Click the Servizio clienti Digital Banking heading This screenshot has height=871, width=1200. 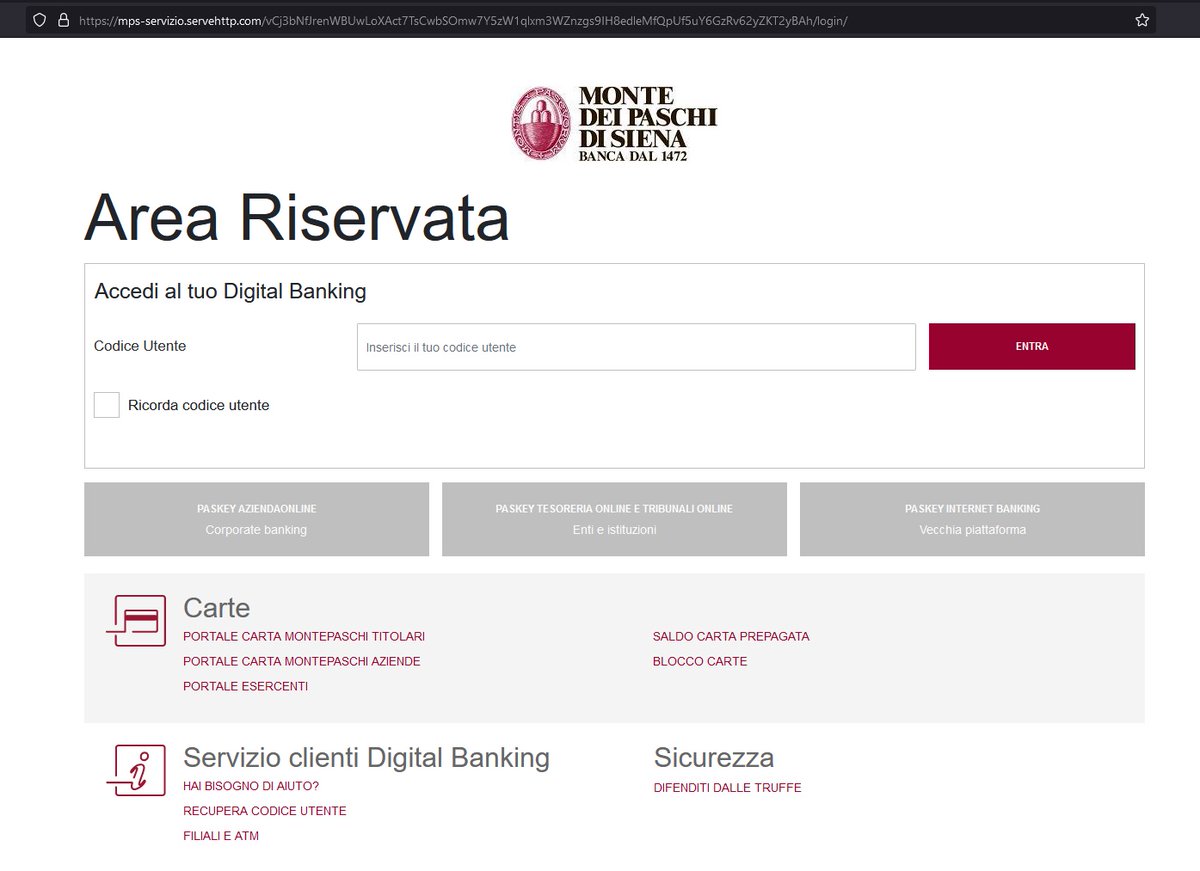pos(367,758)
